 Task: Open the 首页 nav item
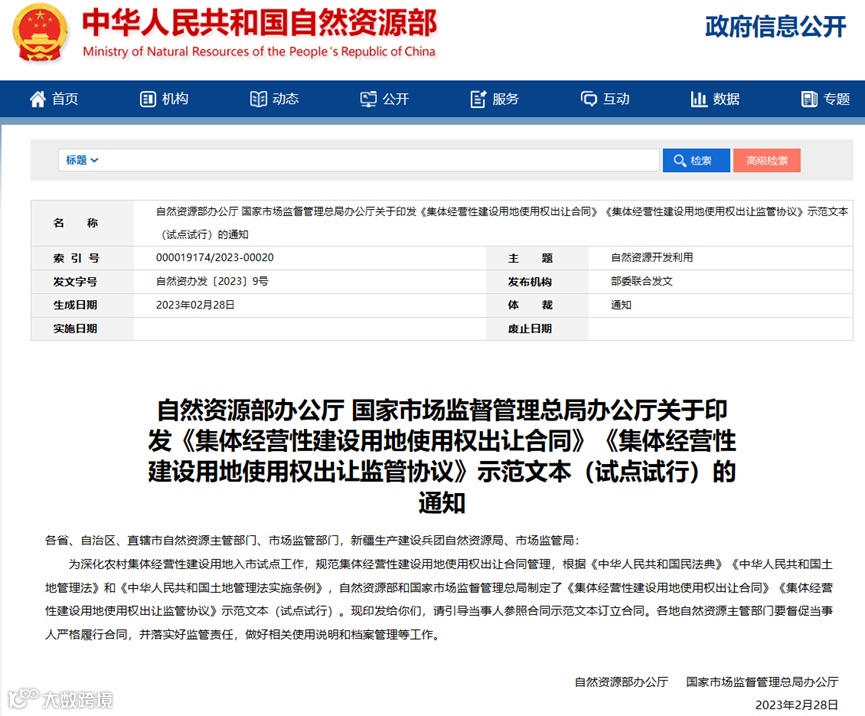click(54, 99)
